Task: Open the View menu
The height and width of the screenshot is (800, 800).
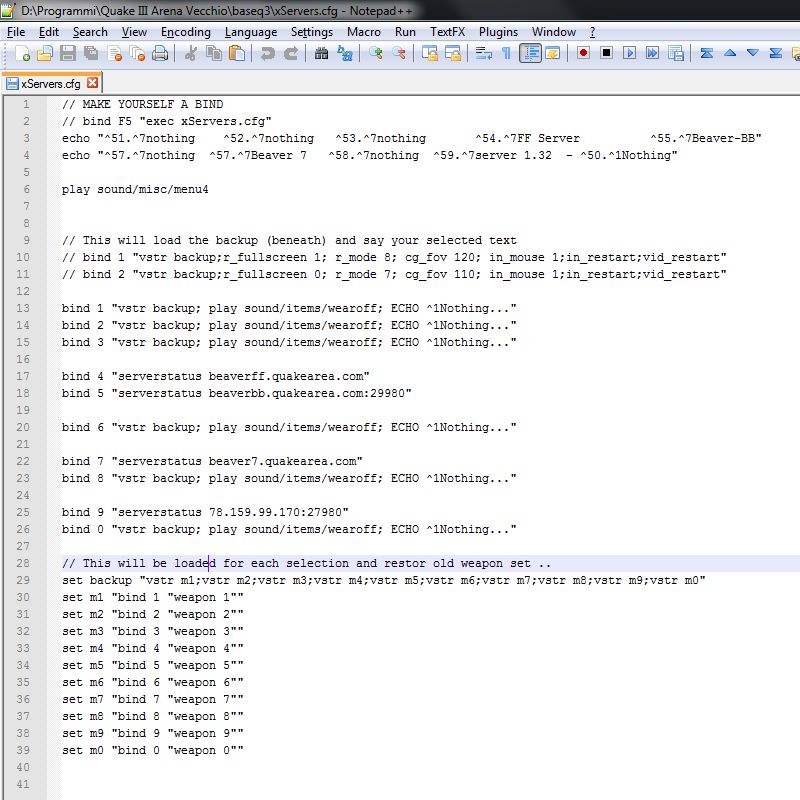Action: click(x=134, y=32)
